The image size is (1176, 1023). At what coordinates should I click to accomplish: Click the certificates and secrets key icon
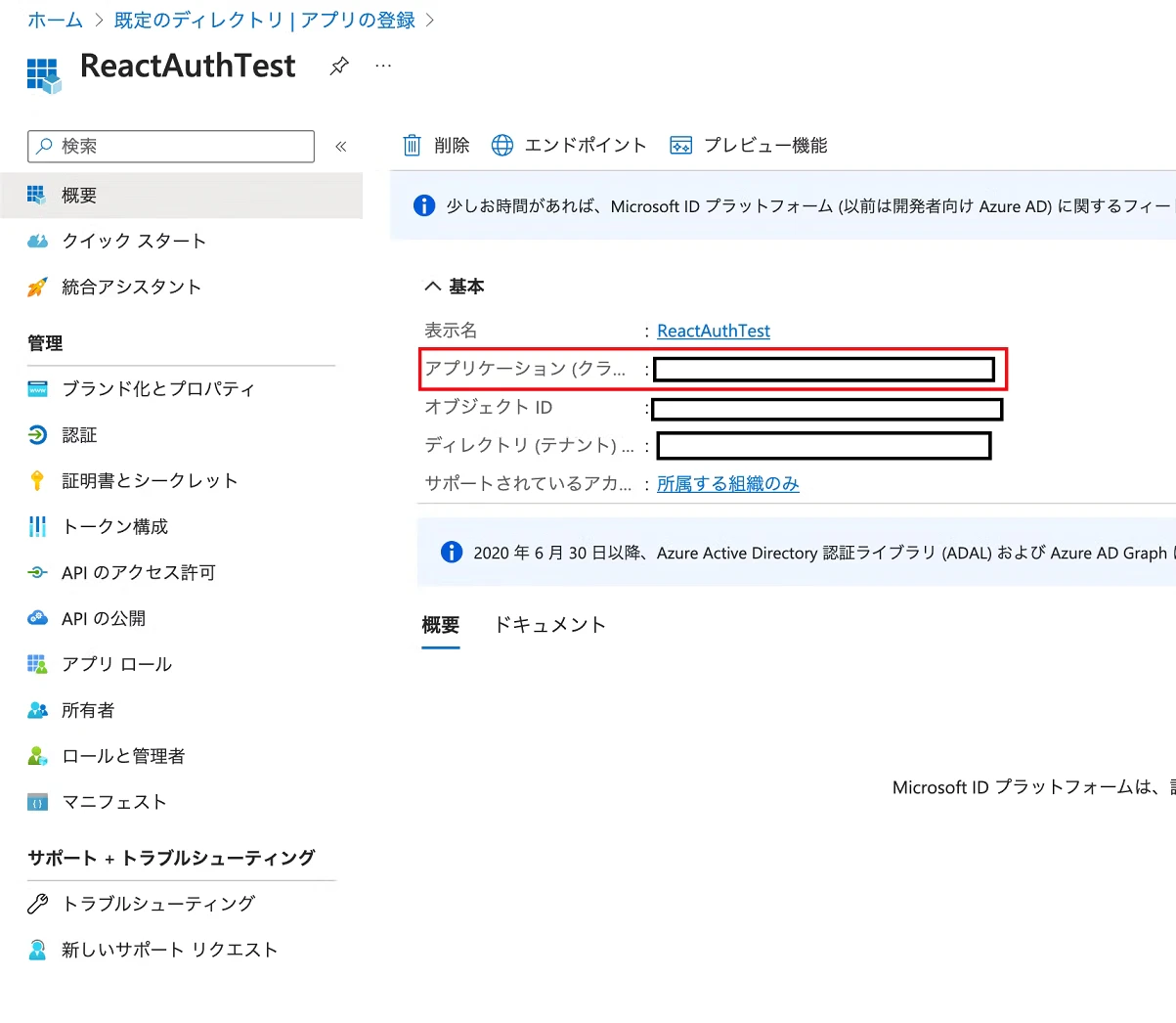[x=37, y=480]
